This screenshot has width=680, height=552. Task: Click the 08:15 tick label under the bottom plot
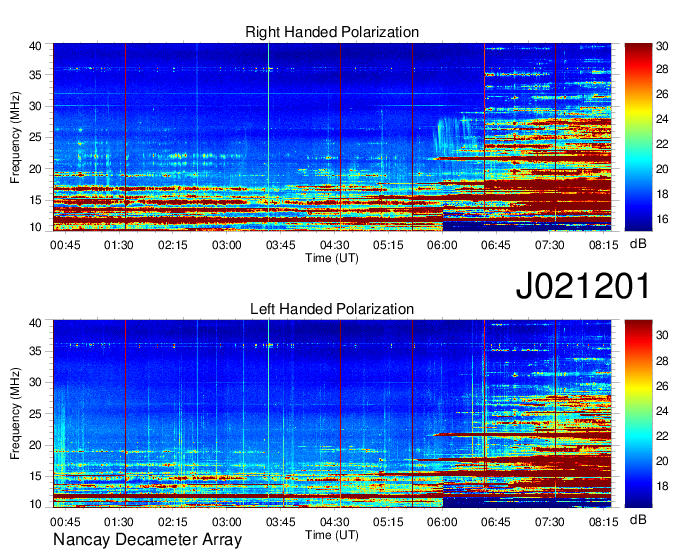pos(604,522)
